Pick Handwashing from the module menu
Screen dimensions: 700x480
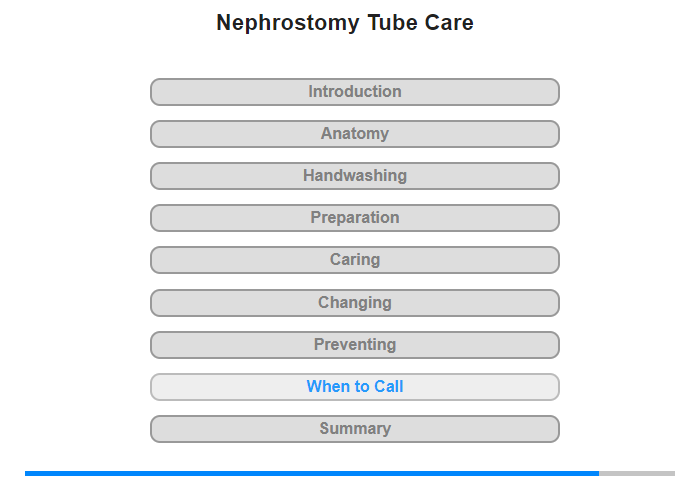click(x=355, y=176)
